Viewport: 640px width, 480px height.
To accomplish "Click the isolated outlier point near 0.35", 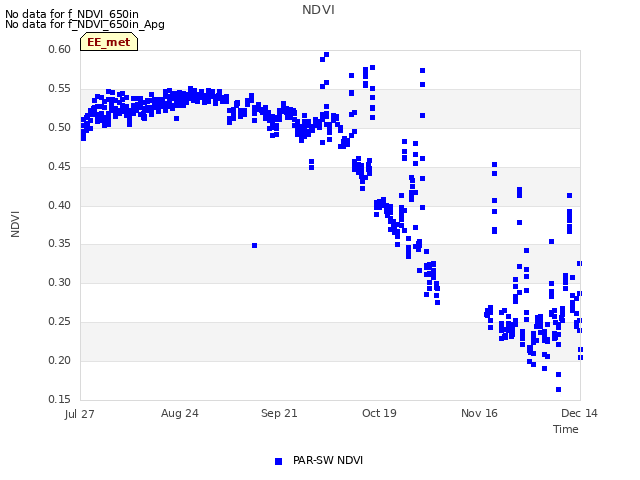I will tap(254, 245).
